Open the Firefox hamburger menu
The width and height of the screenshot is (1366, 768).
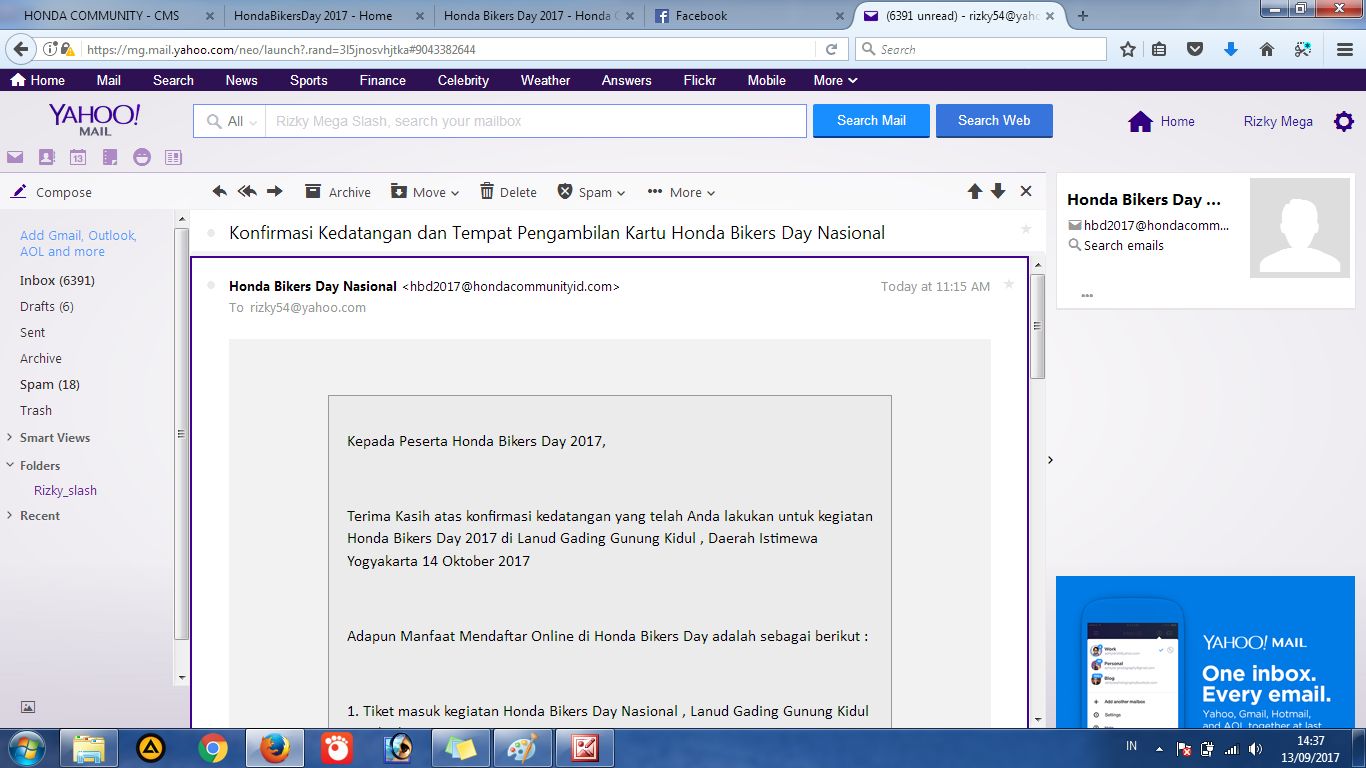pos(1345,49)
